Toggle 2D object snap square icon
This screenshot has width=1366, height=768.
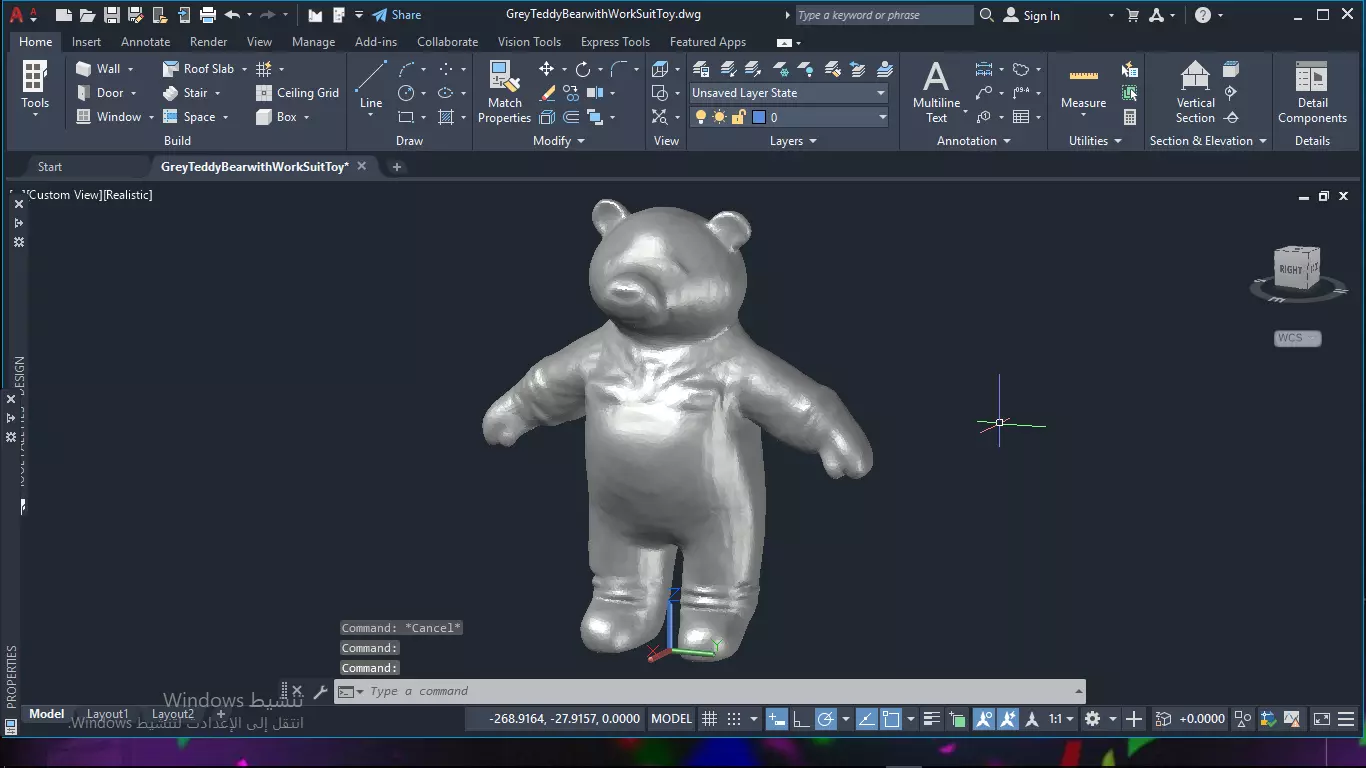click(891, 718)
